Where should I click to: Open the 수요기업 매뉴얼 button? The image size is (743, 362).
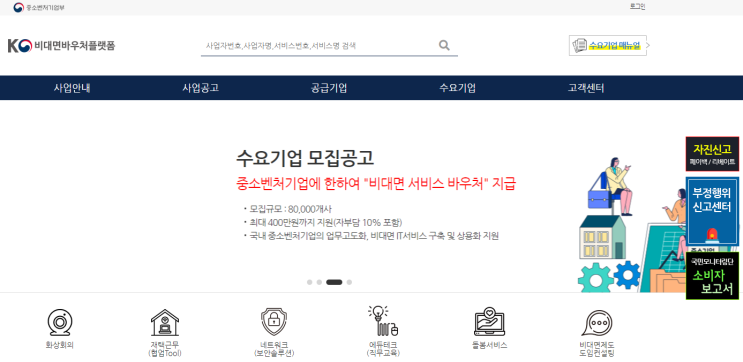[608, 45]
